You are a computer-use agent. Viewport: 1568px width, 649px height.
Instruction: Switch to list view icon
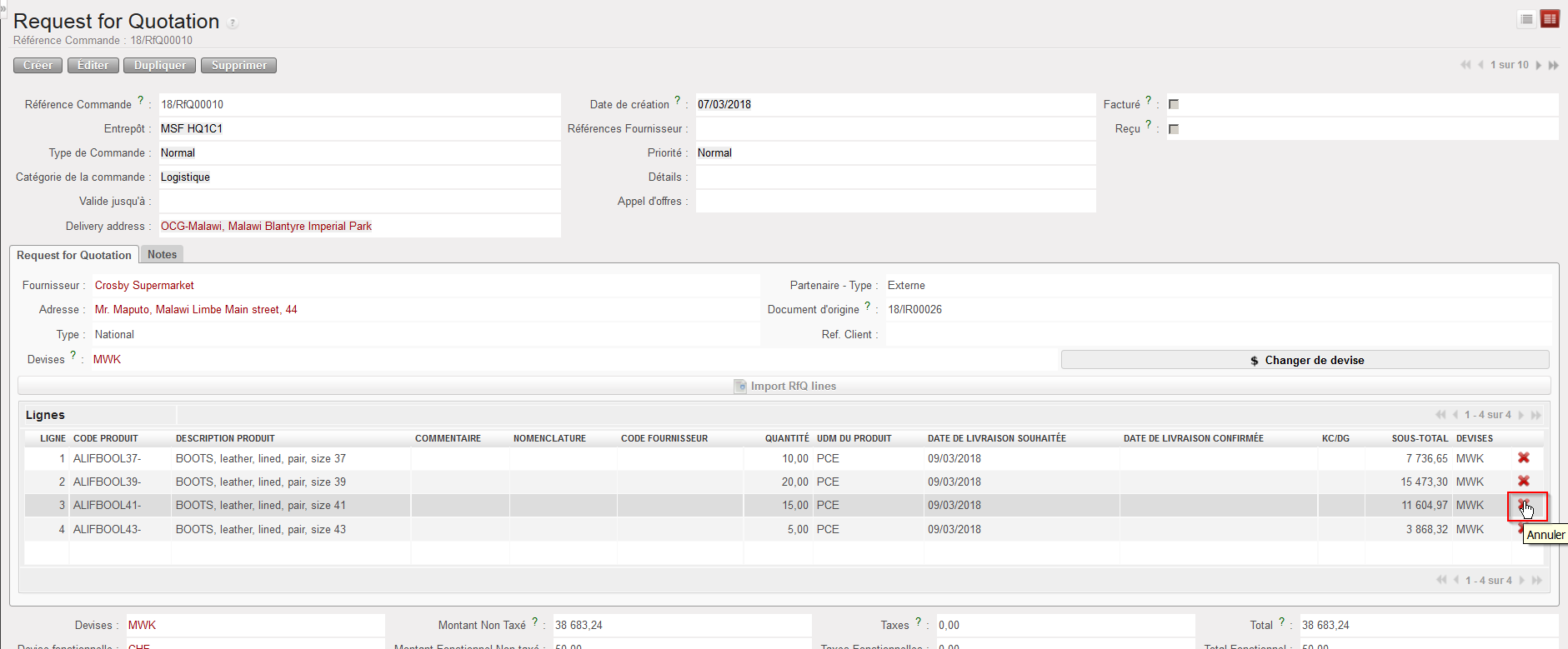pos(1526,19)
